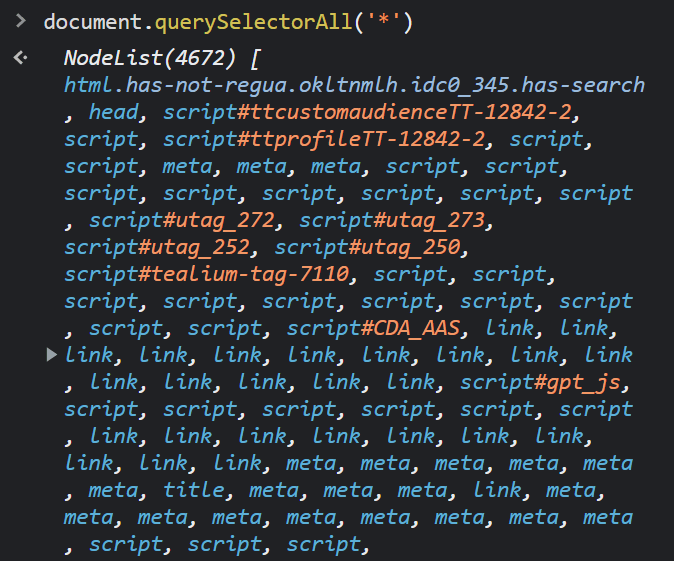
Task: Click the document.querySelectorAll('*') command line
Action: (x=228, y=21)
